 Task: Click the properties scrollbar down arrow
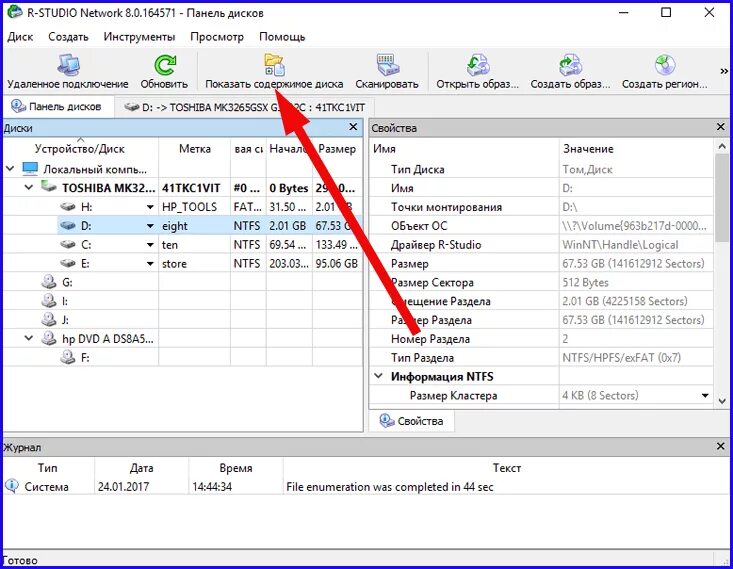[722, 401]
